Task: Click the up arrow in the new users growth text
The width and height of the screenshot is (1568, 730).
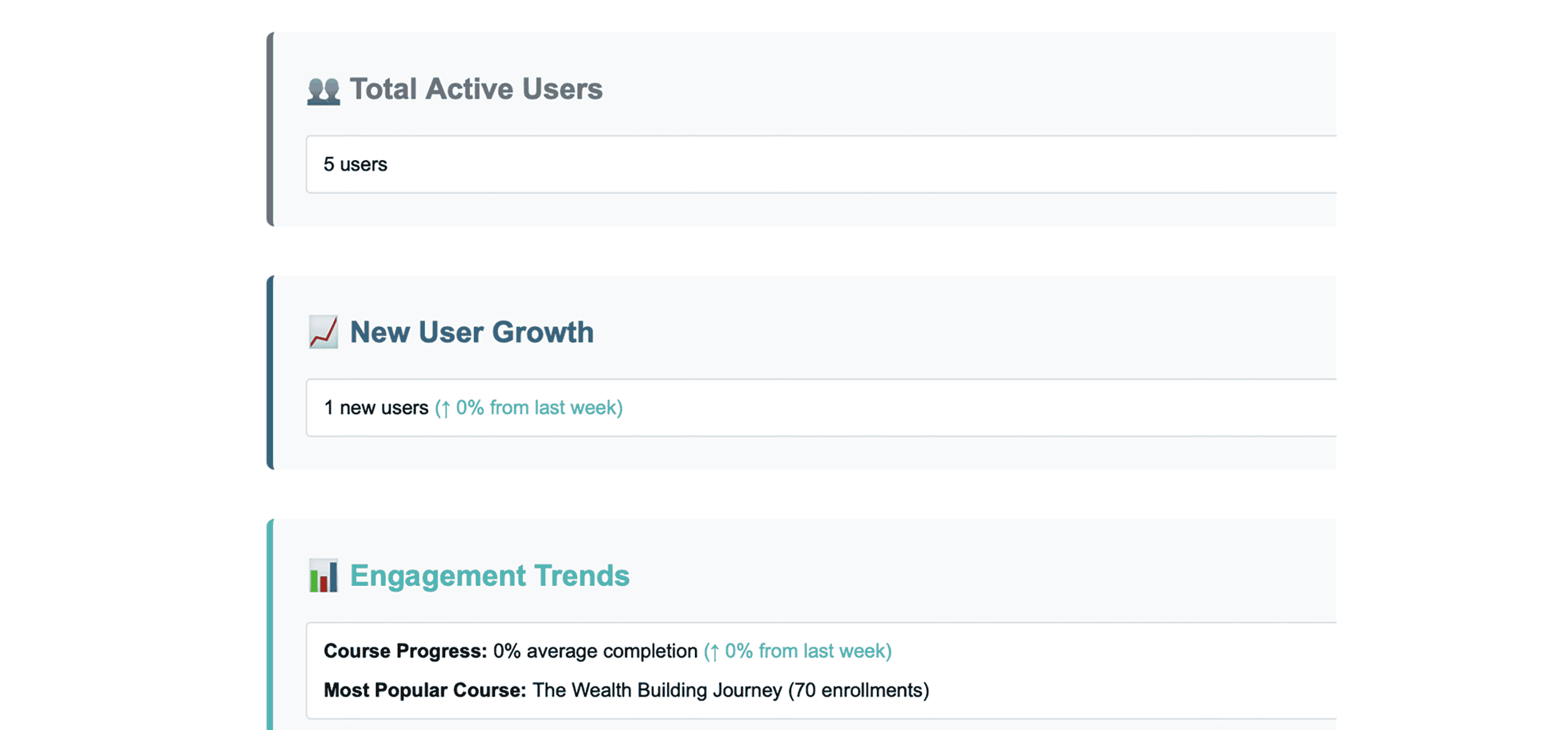Action: tap(445, 408)
